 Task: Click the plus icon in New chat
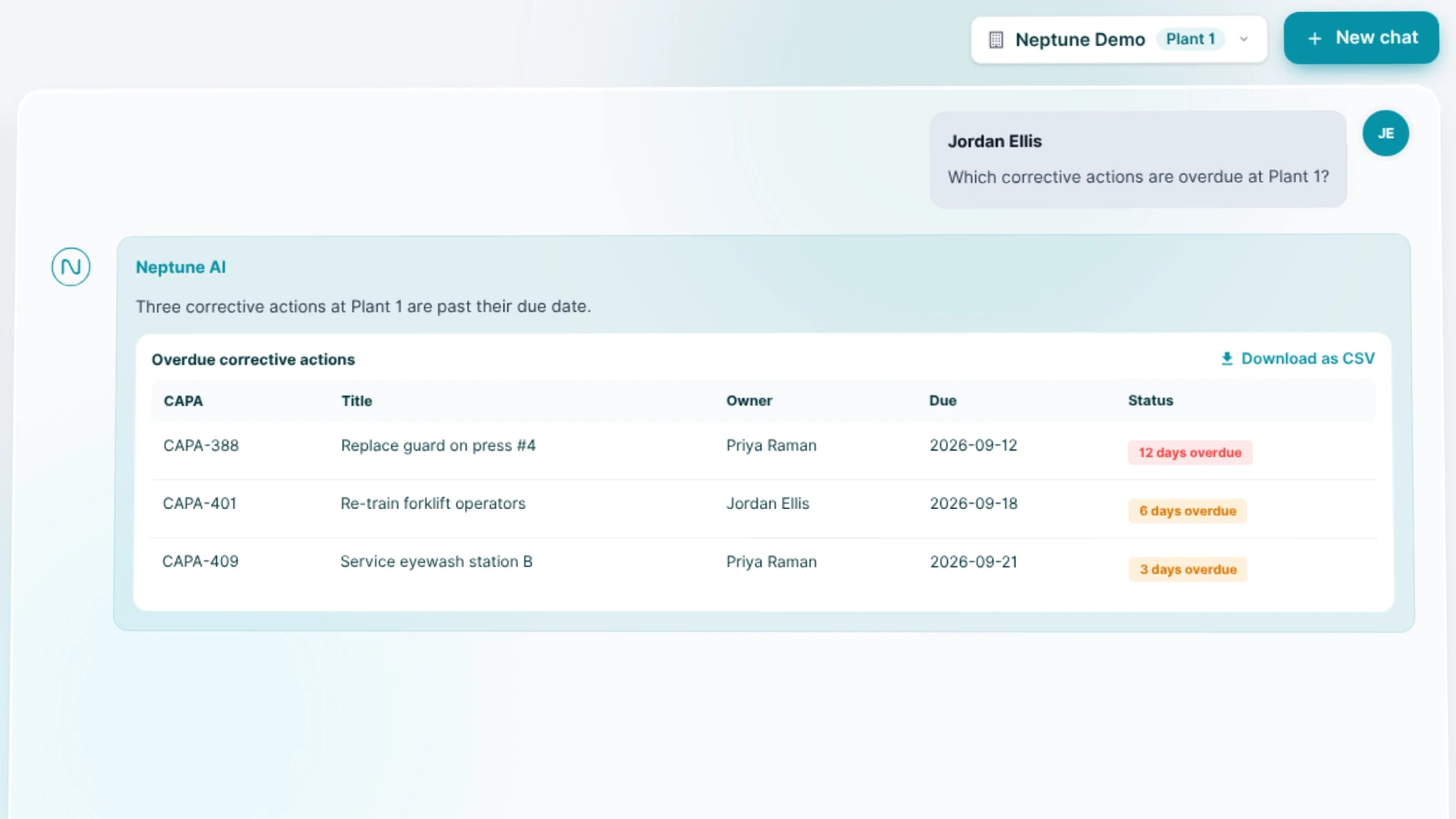click(1315, 38)
